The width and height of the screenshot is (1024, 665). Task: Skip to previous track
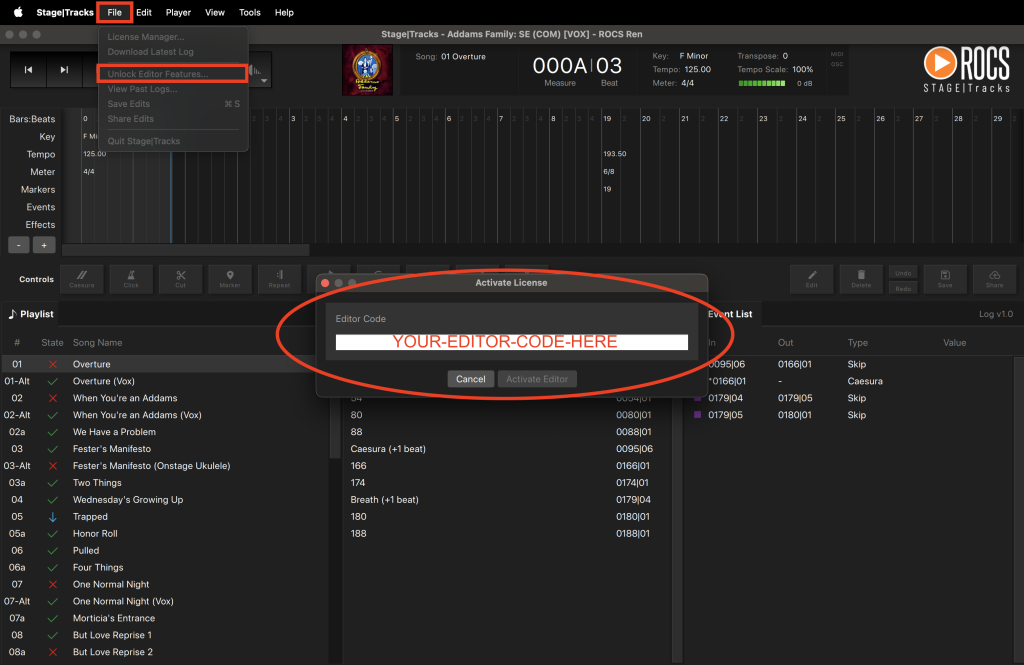pyautogui.click(x=28, y=70)
